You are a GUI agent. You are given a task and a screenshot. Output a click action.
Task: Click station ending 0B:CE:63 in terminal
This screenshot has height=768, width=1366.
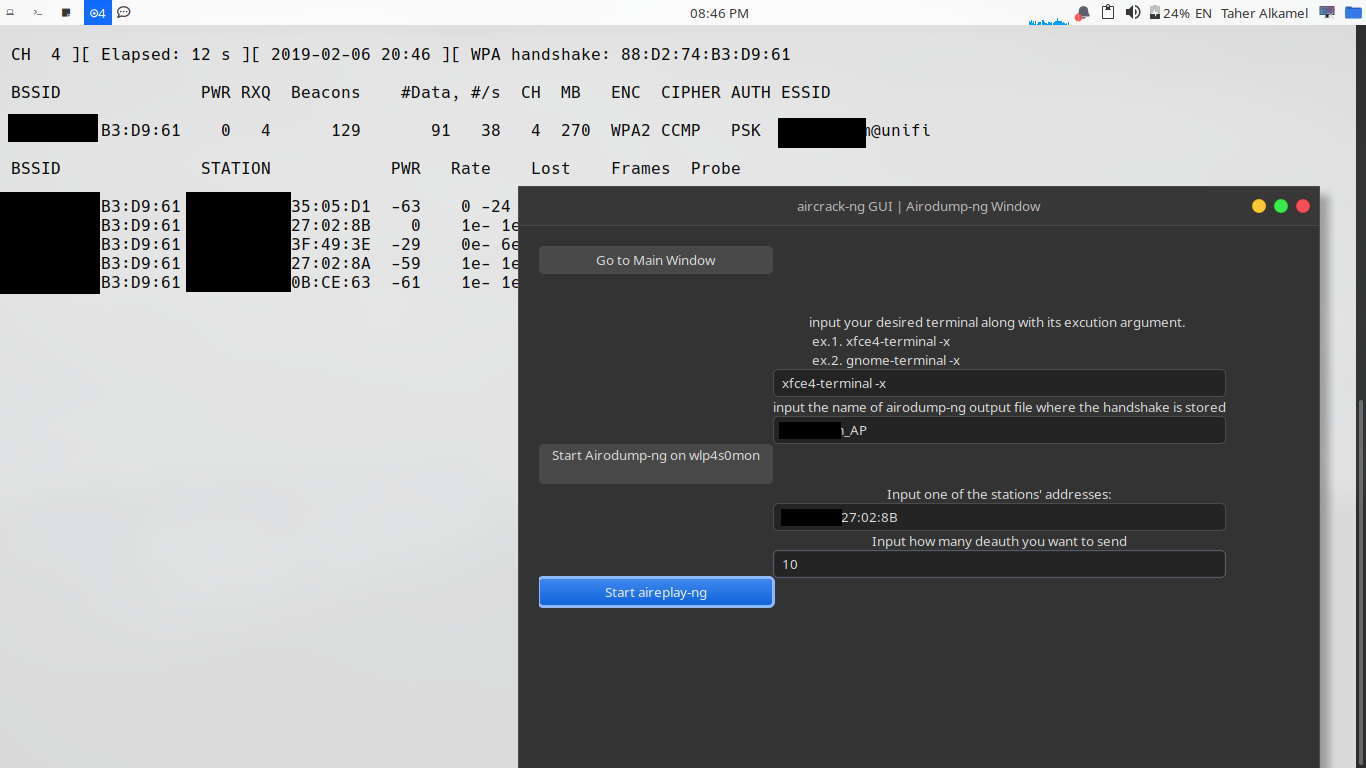tap(331, 282)
